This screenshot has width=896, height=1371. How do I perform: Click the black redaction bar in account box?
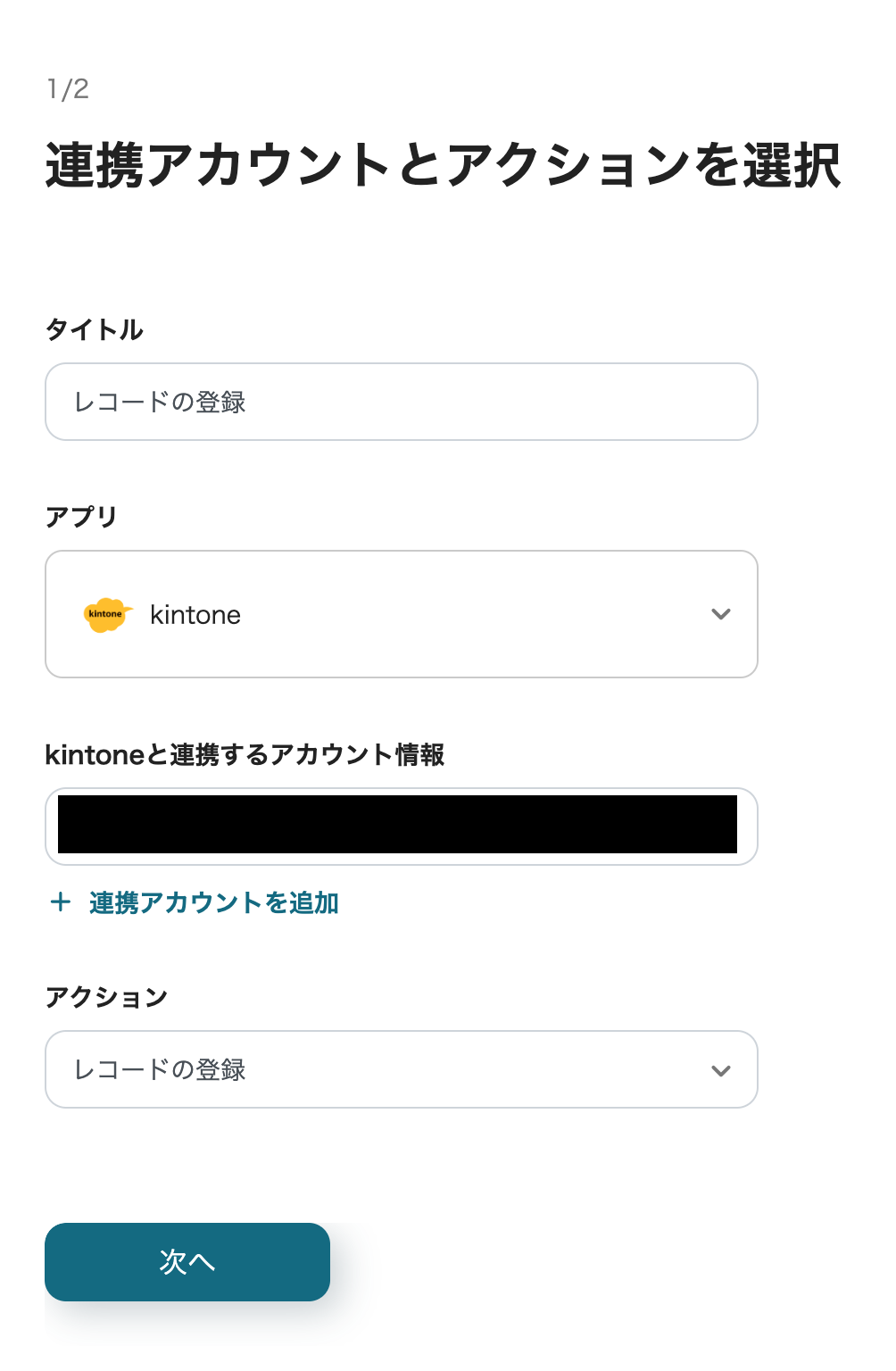coord(397,825)
